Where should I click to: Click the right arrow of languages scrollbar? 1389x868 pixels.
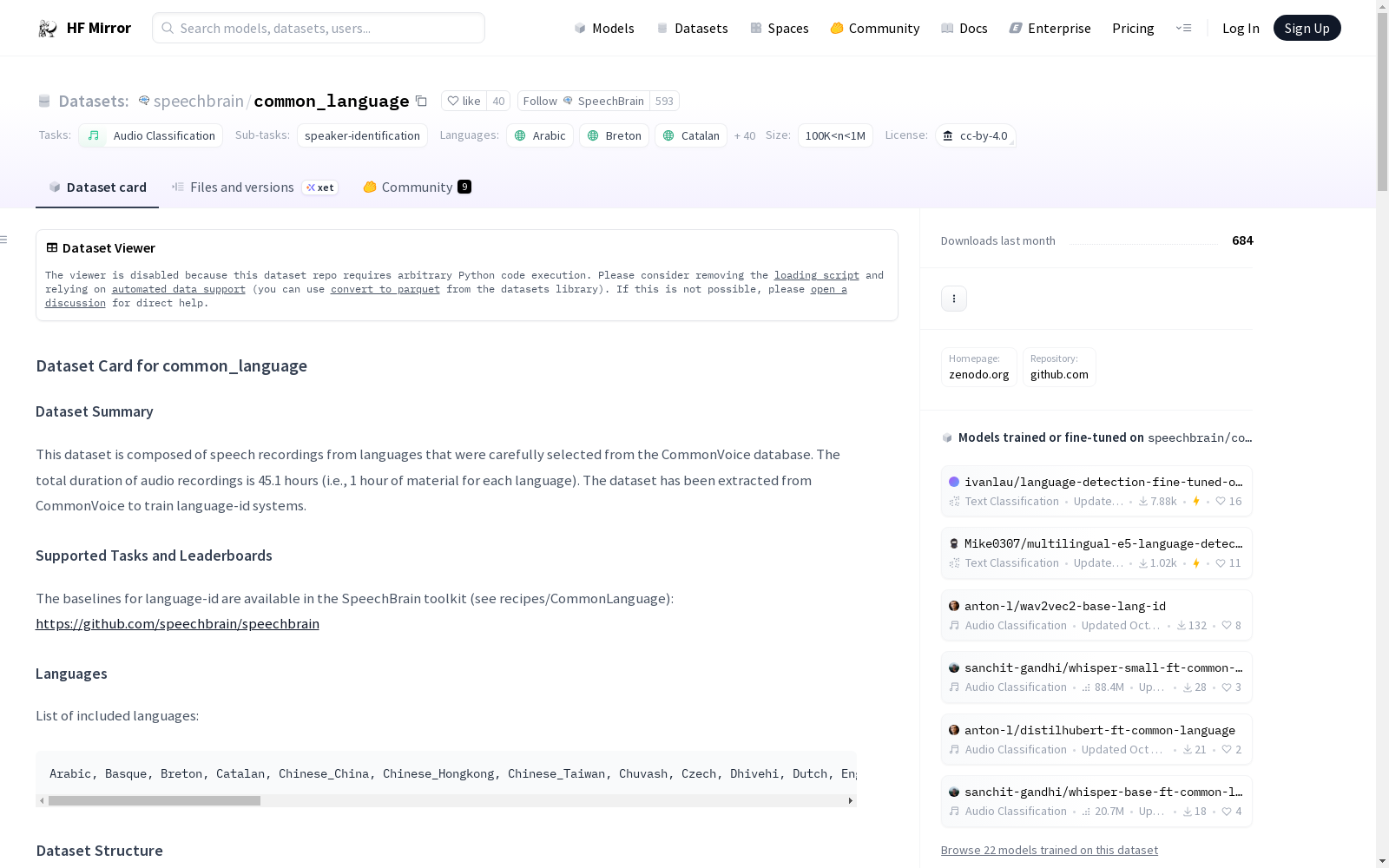[851, 800]
